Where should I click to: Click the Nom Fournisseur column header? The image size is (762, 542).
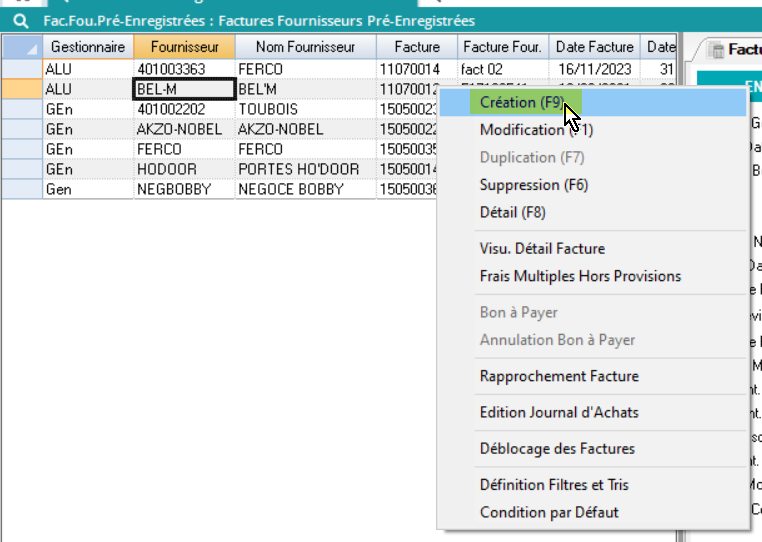[305, 47]
